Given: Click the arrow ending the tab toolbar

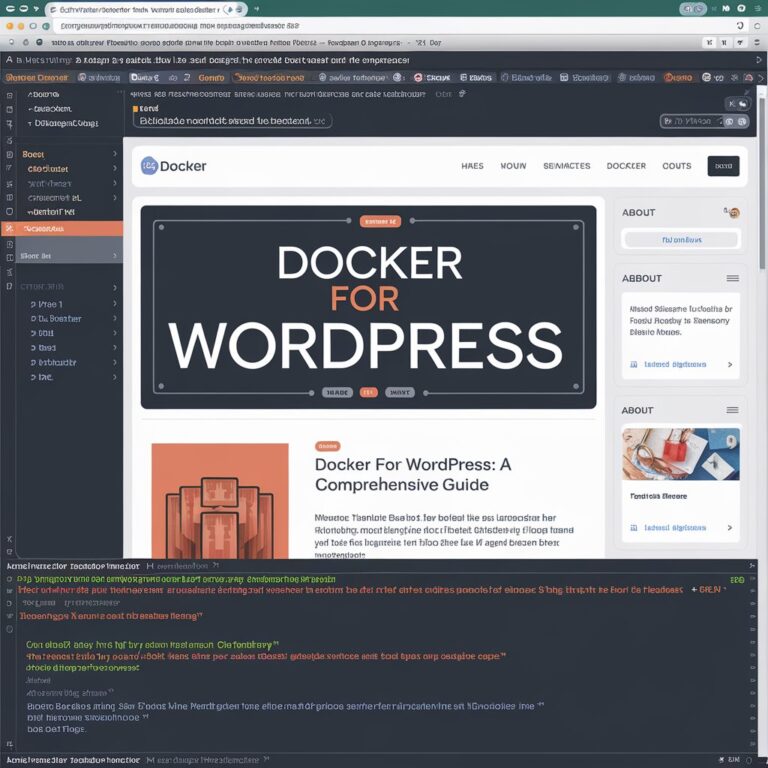Looking at the screenshot, I should [x=761, y=77].
